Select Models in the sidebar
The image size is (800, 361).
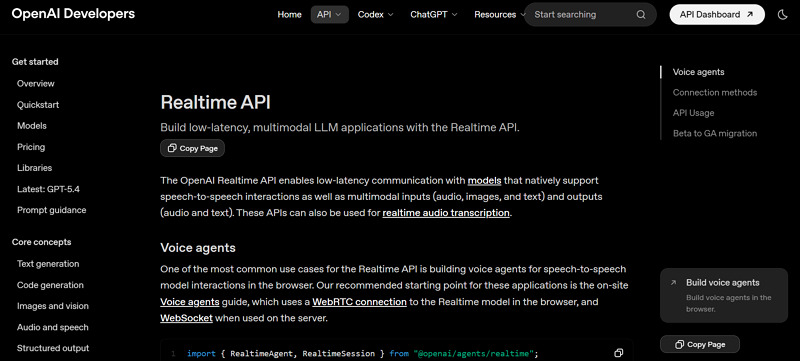(x=32, y=125)
